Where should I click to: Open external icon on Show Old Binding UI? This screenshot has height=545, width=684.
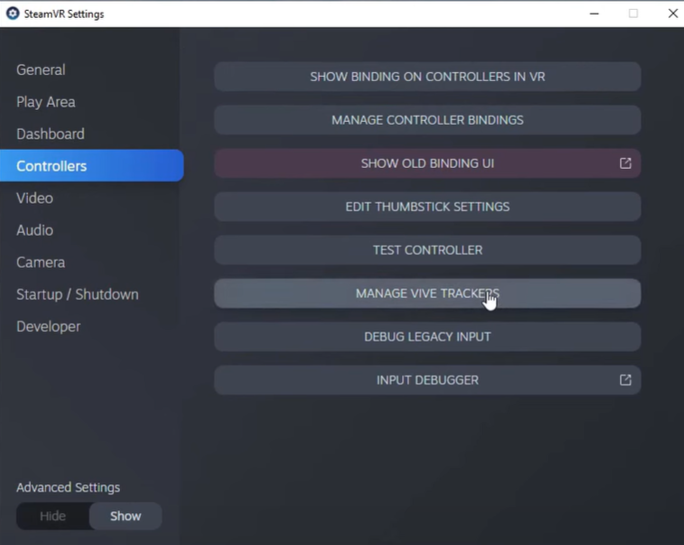point(625,163)
